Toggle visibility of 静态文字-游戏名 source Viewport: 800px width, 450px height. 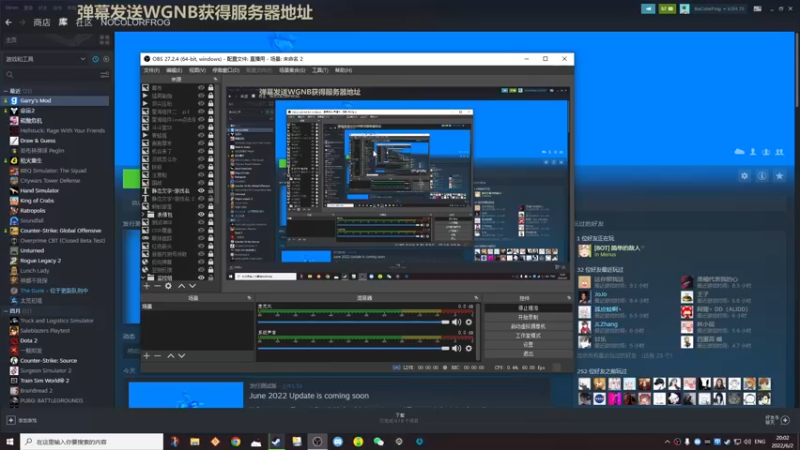(201, 191)
